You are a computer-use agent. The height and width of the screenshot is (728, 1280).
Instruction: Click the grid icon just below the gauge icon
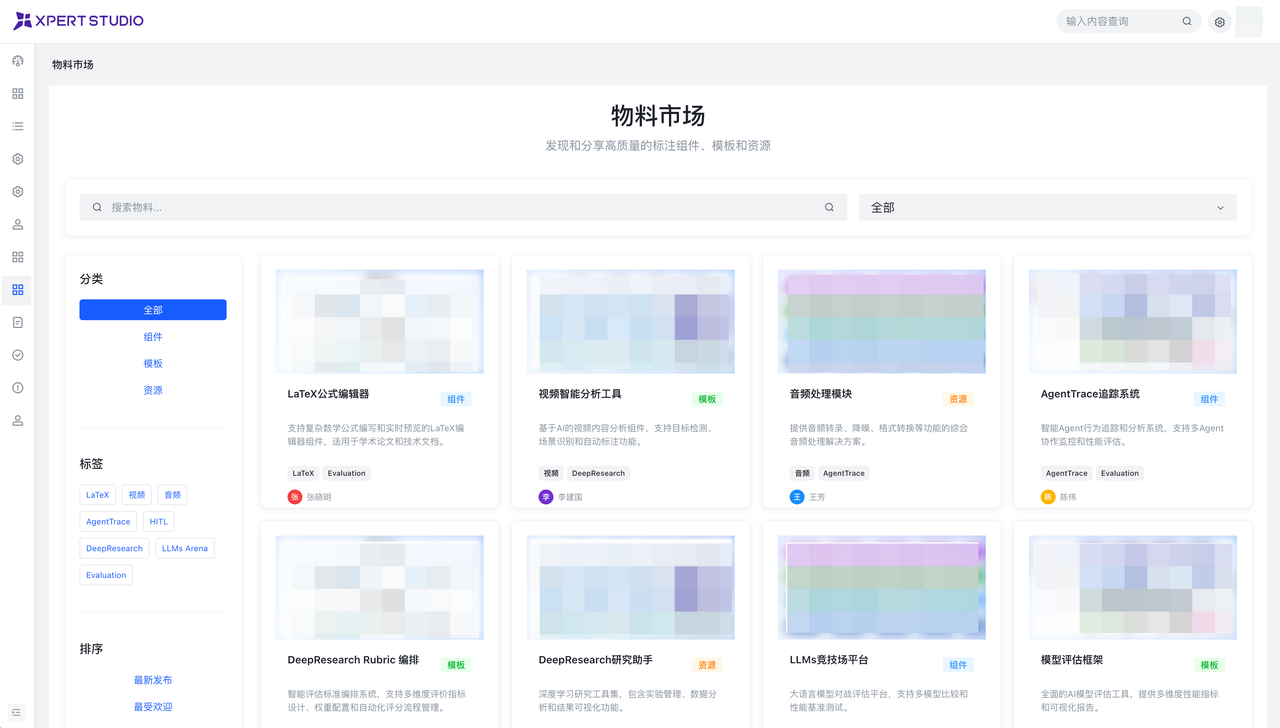pyautogui.click(x=17, y=94)
